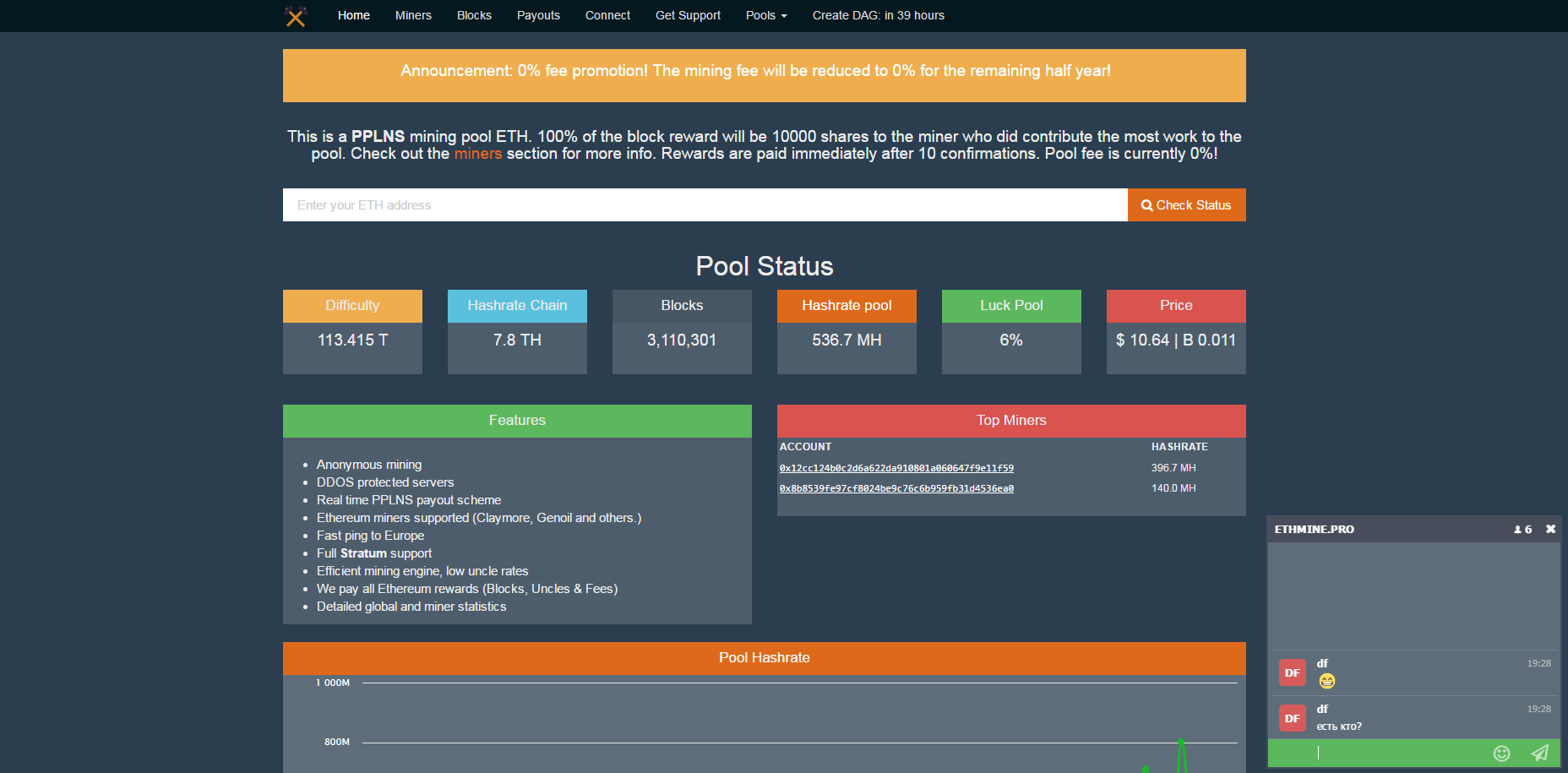Screen dimensions: 1568x773
Task: Click the Features panel header
Action: (517, 421)
